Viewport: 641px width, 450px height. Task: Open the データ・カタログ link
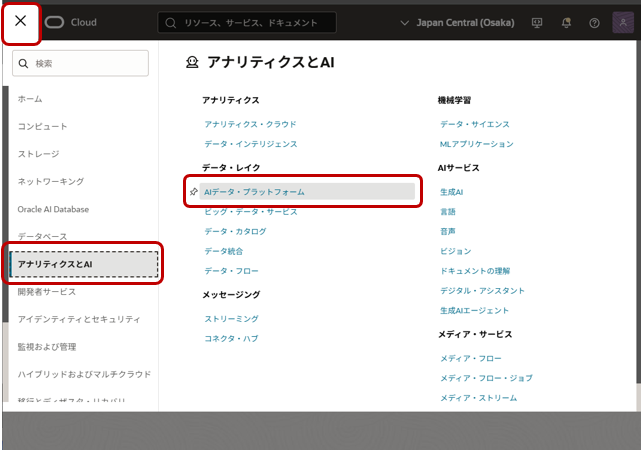click(235, 231)
